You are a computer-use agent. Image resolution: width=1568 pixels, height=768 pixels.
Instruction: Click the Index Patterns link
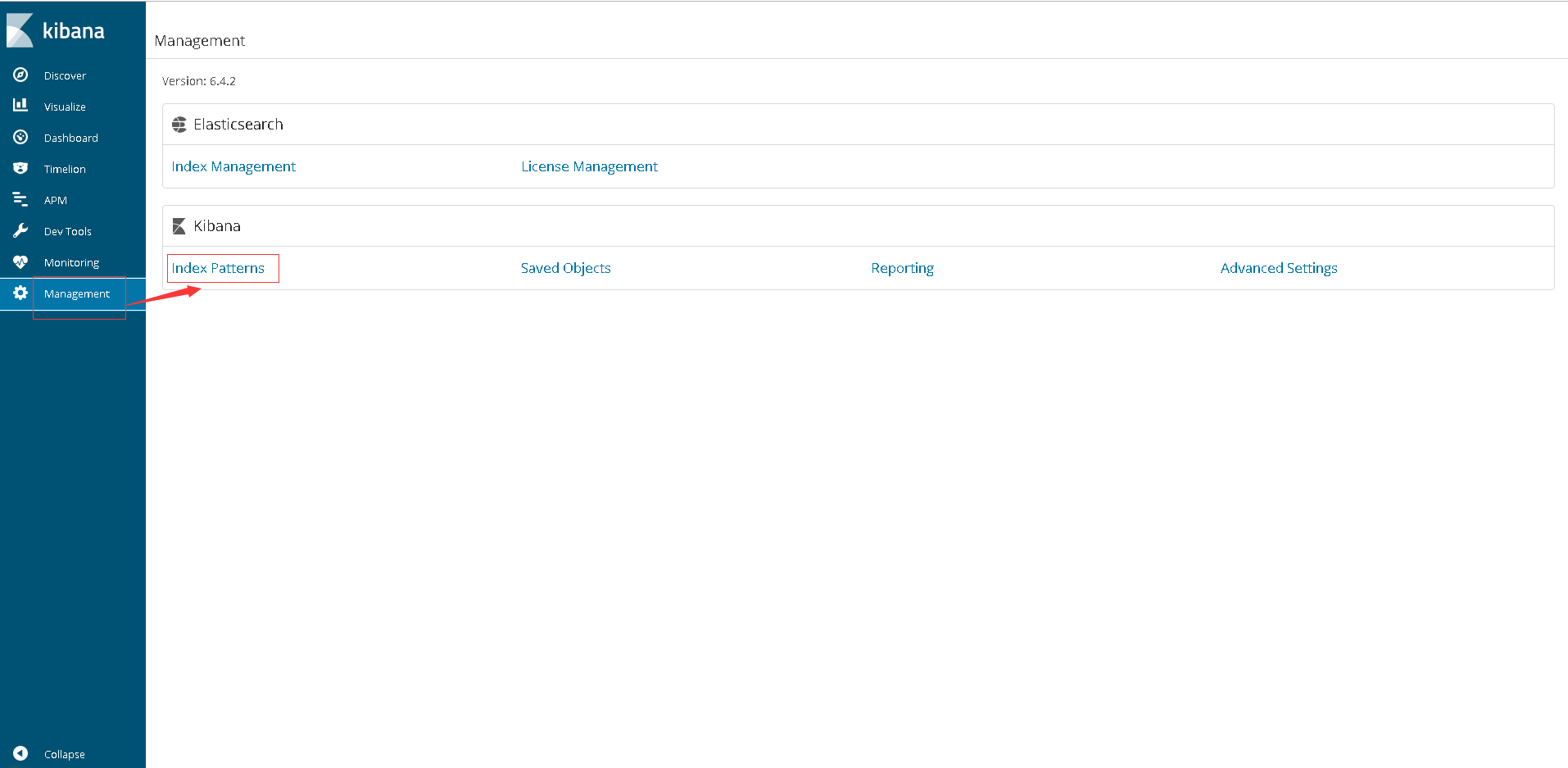[x=218, y=268]
